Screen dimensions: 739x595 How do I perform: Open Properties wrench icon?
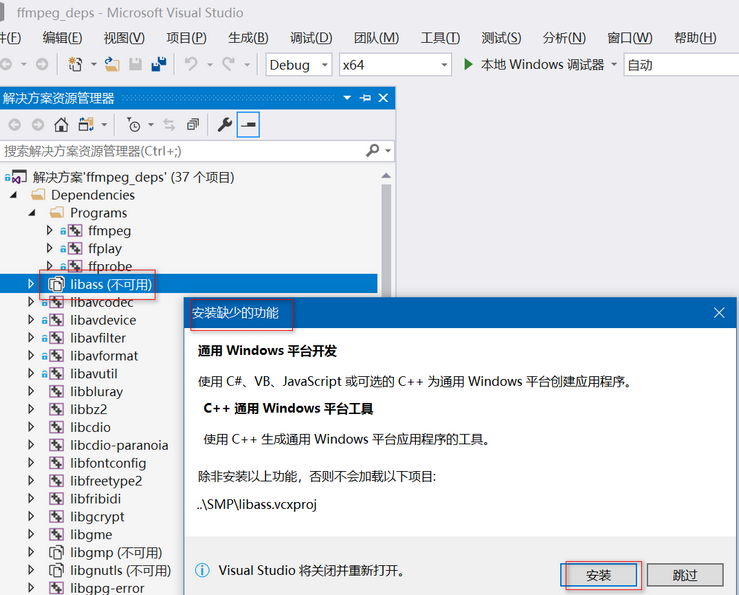coord(224,125)
